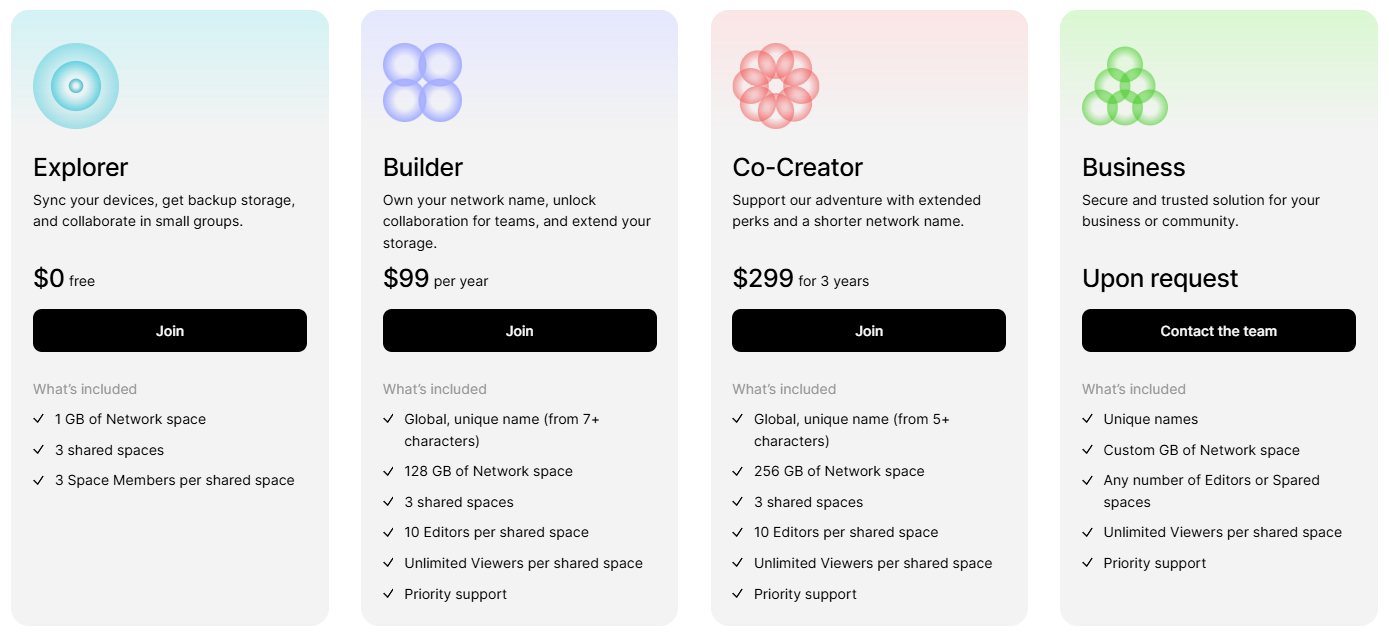Select the Explorer plan heading

click(81, 167)
